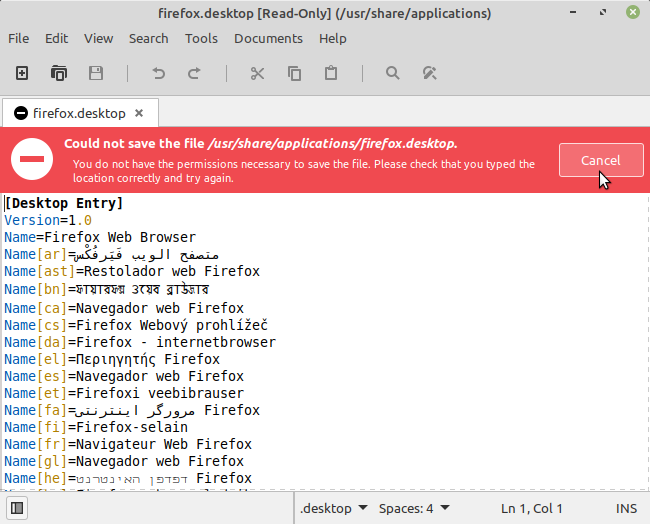This screenshot has height=524, width=650.
Task: Click the Version=1.0 line
Action: (48, 221)
